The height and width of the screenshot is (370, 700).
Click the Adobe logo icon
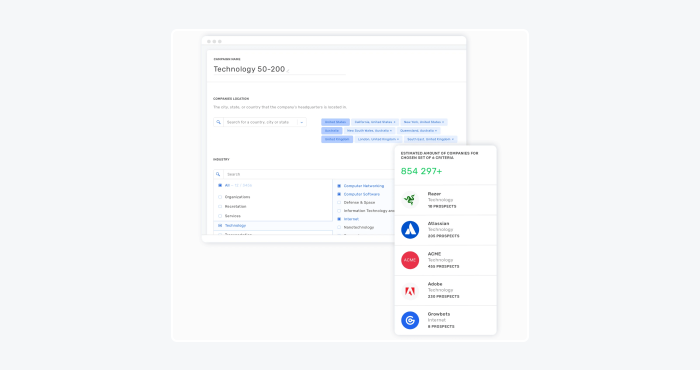point(410,291)
